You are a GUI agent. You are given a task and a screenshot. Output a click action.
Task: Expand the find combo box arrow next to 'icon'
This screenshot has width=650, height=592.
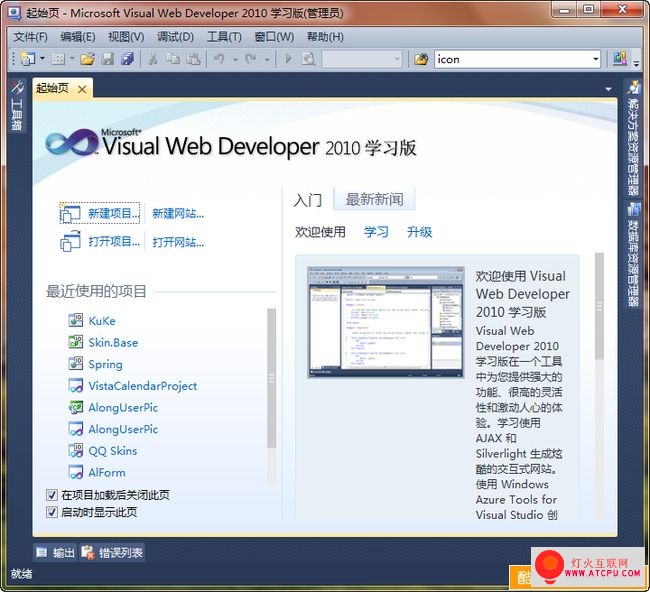(596, 59)
